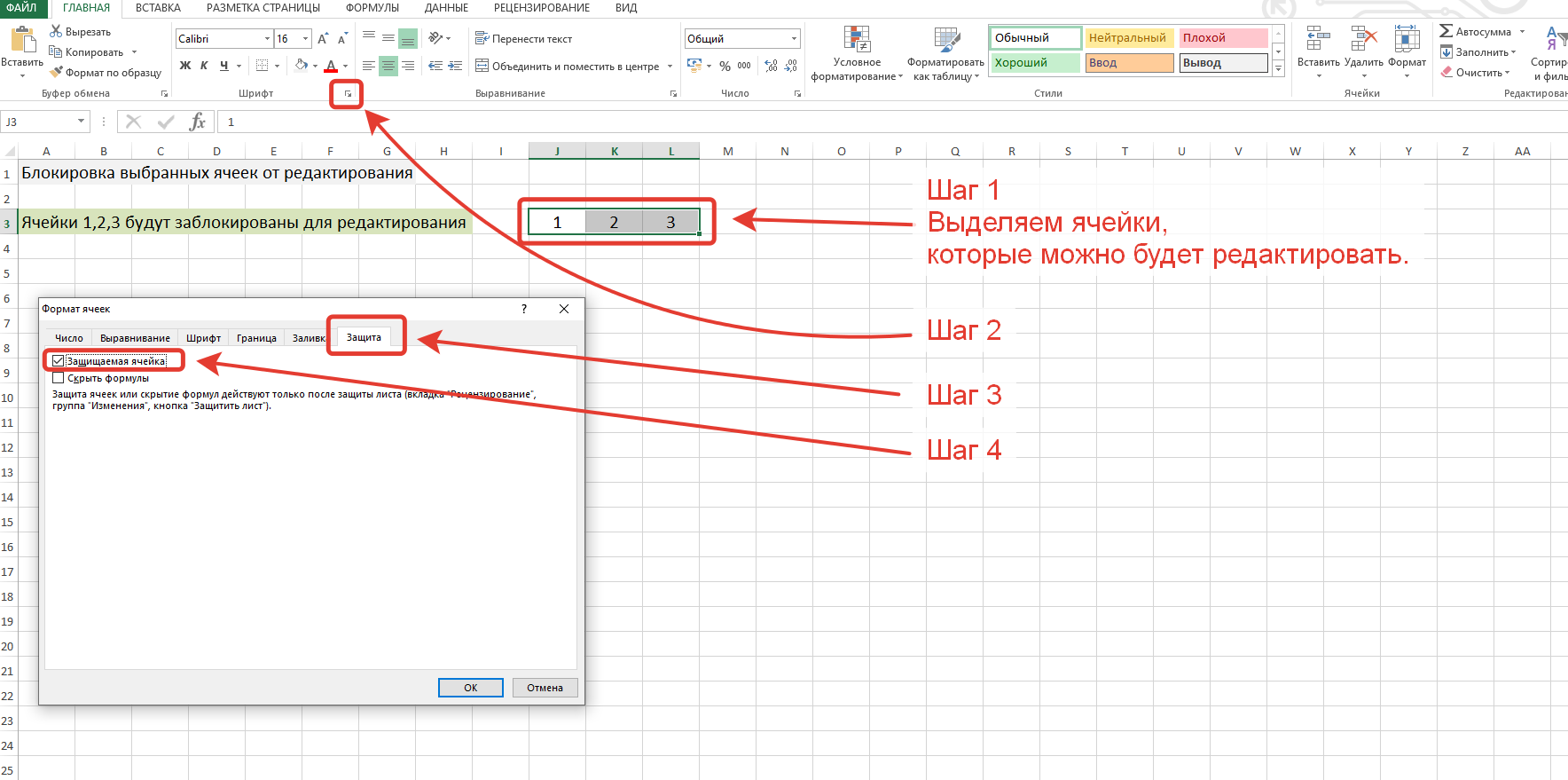Image resolution: width=1568 pixels, height=780 pixels.
Task: Increase font size with large A icon
Action: coord(322,38)
